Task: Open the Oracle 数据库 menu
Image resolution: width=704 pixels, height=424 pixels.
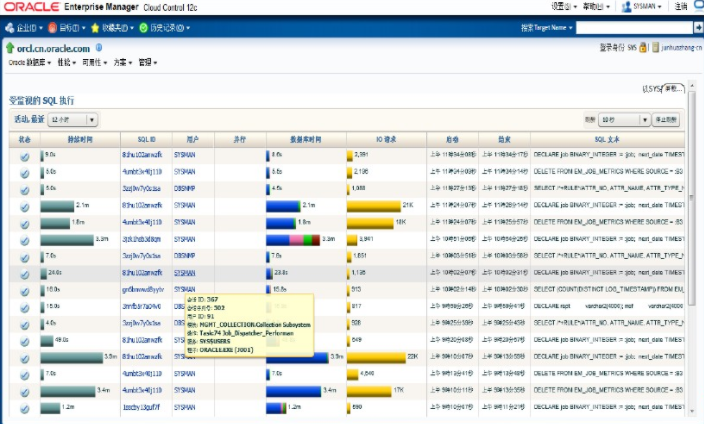Action: point(30,62)
